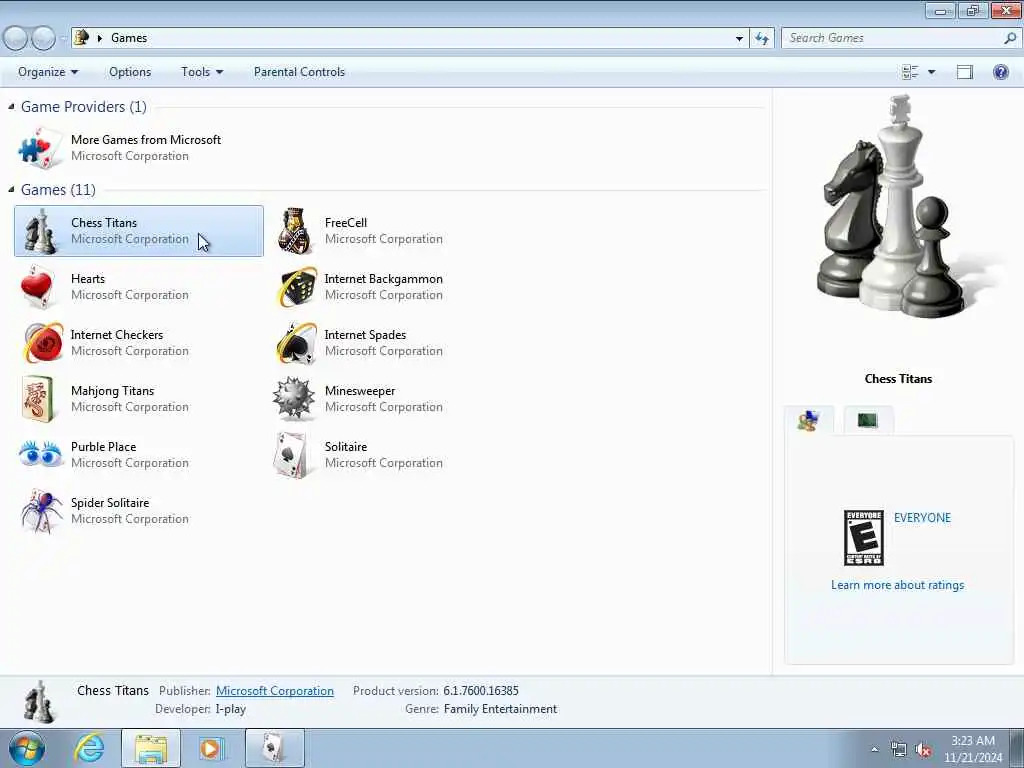Image resolution: width=1024 pixels, height=768 pixels.
Task: Launch Internet Explorer from taskbar
Action: [x=88, y=748]
